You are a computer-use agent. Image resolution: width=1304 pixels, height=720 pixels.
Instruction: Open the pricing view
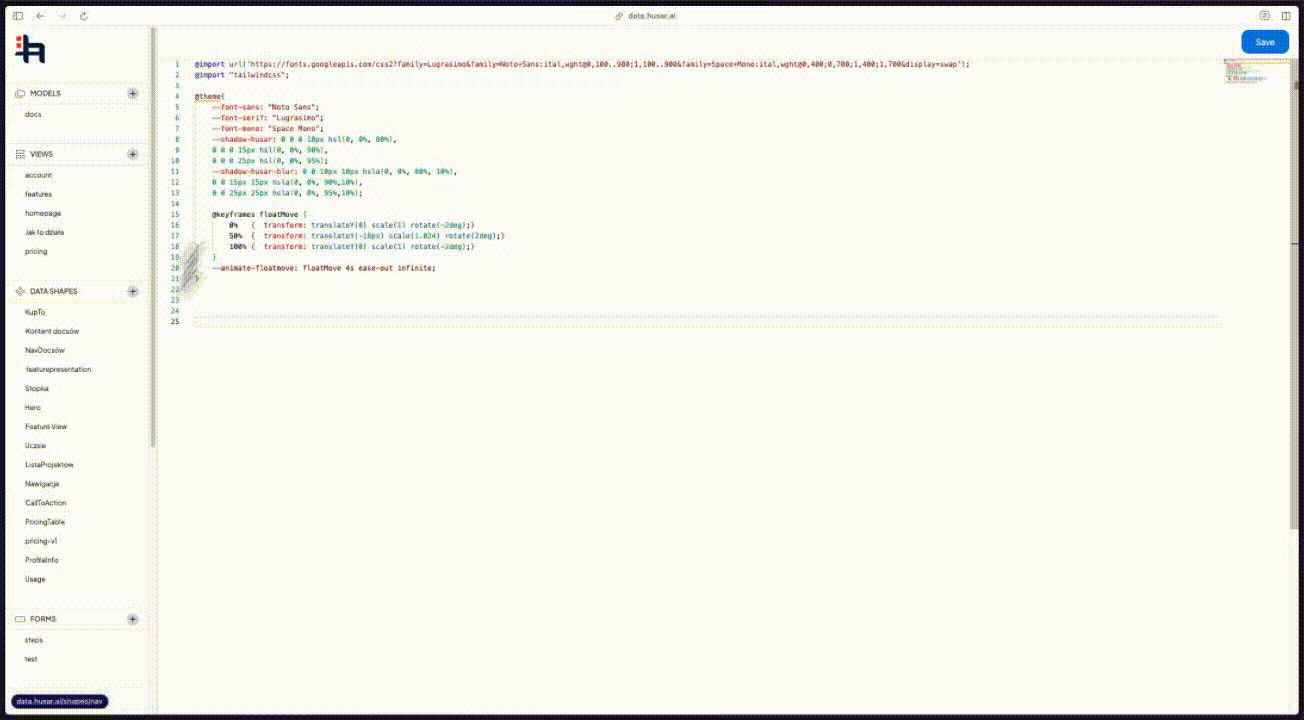36,251
